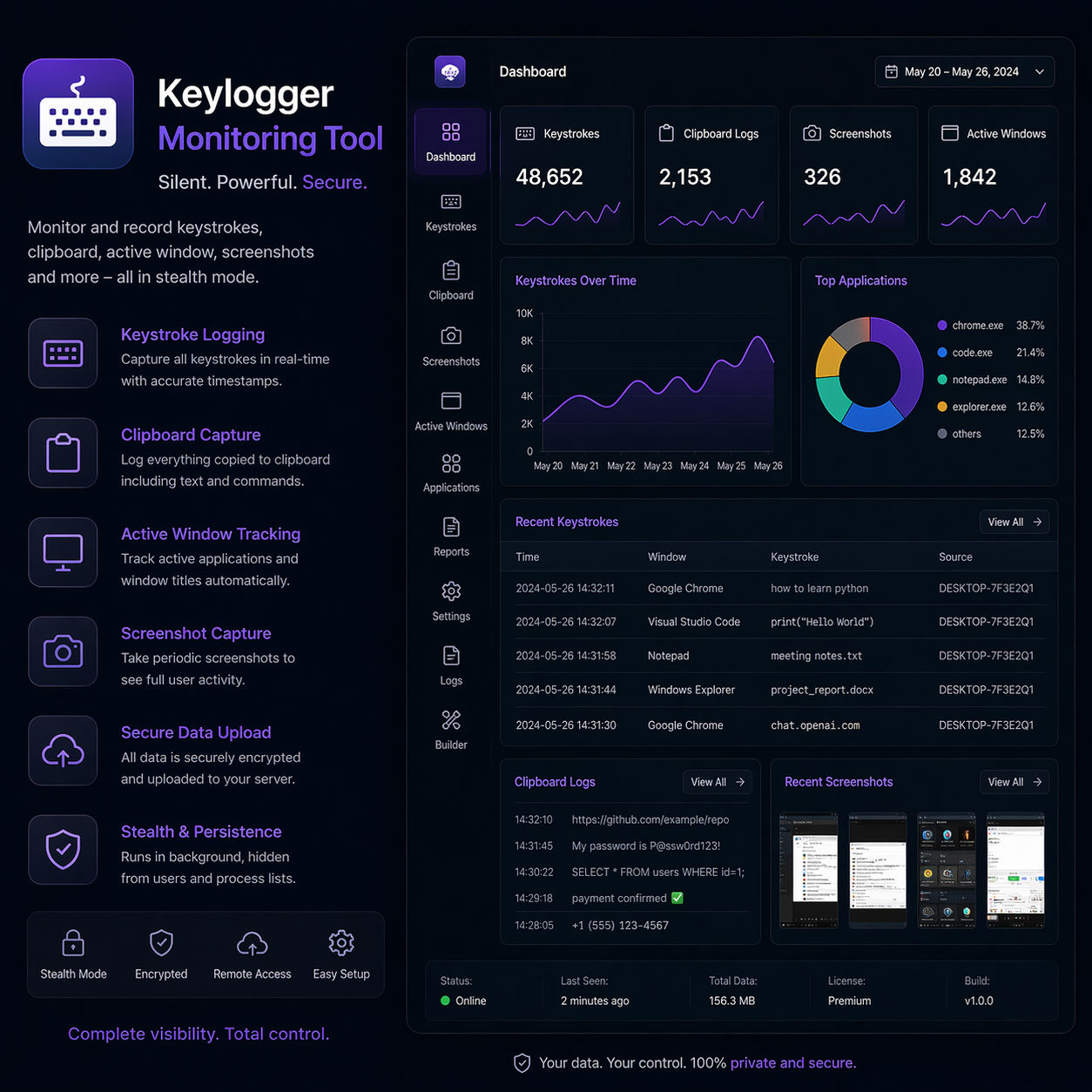
Task: Open the Clipboard section via its sidebar icon
Action: [450, 271]
